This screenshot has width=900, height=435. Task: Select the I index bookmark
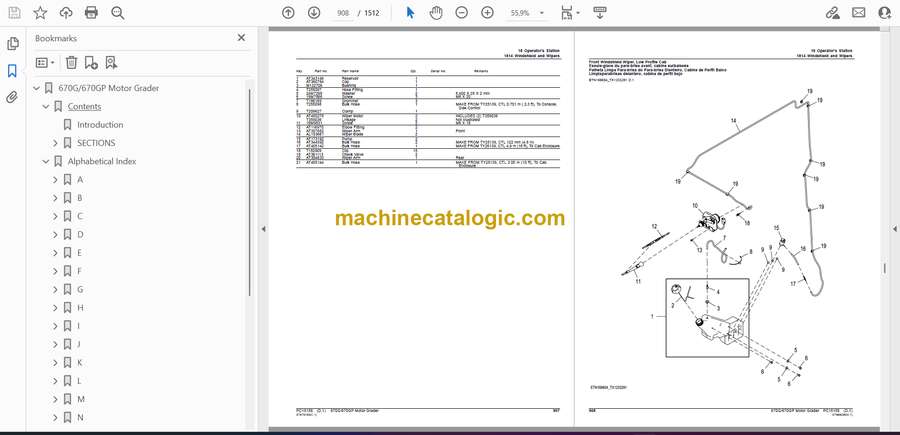(x=79, y=326)
